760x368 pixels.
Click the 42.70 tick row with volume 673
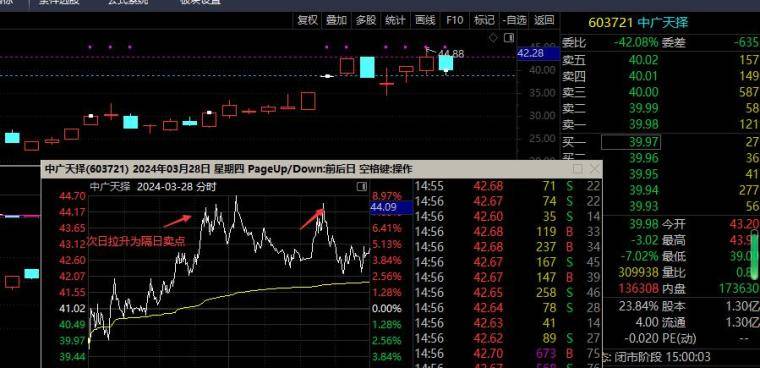coord(507,353)
